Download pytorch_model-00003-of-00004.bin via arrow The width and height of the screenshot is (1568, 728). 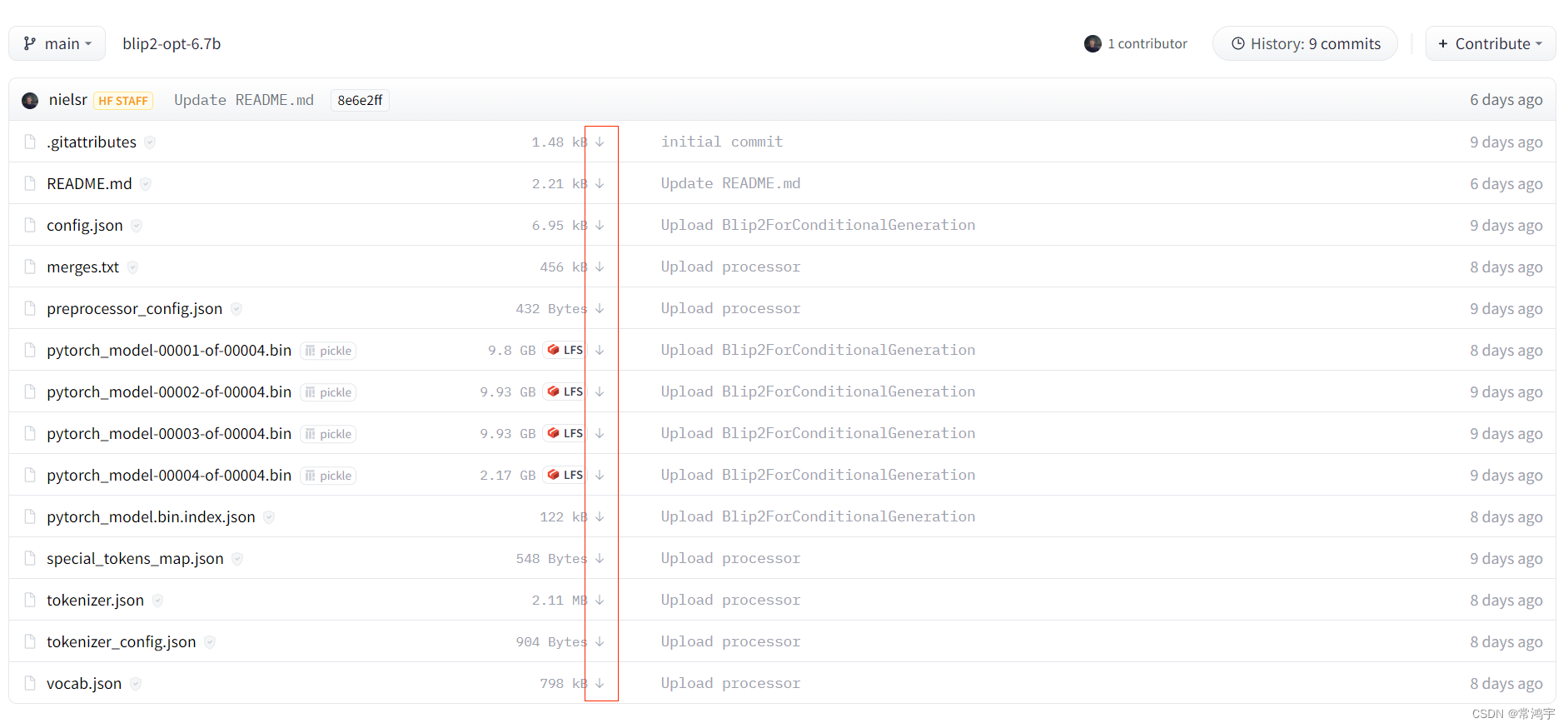click(x=600, y=433)
